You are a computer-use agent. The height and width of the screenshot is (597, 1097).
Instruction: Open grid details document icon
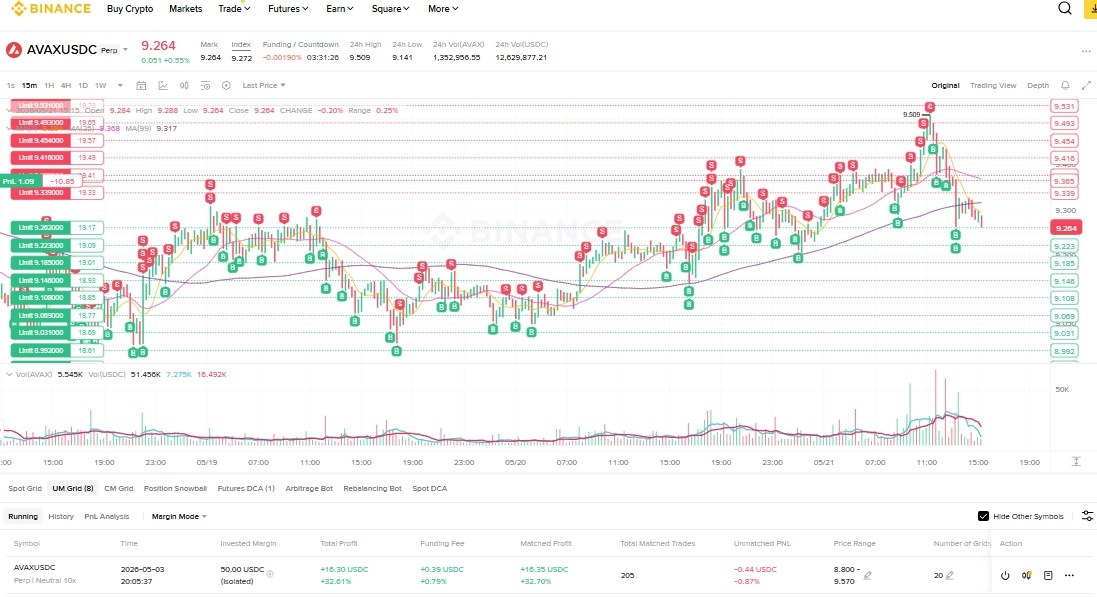click(x=1048, y=575)
